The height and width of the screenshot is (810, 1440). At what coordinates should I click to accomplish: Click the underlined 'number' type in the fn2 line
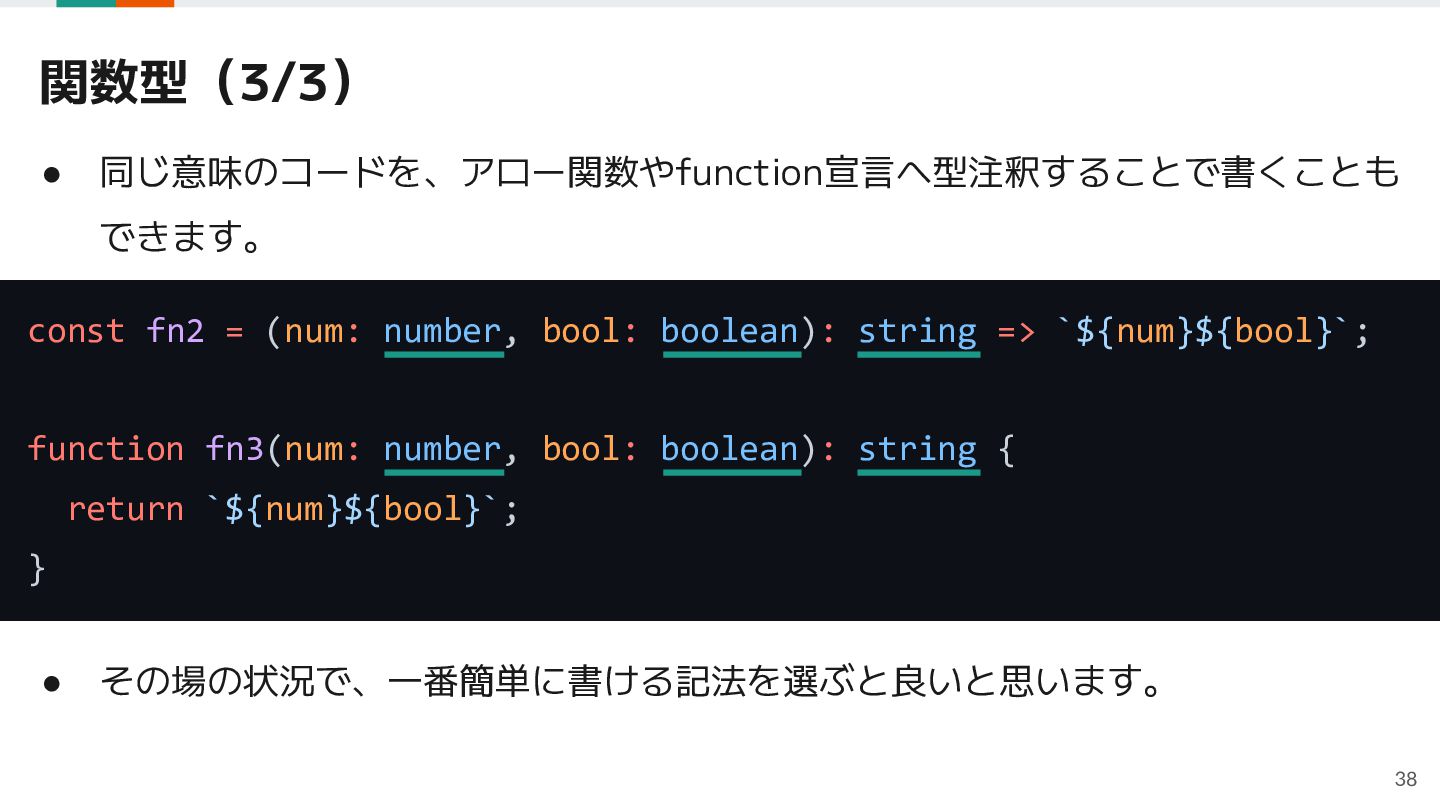click(443, 333)
